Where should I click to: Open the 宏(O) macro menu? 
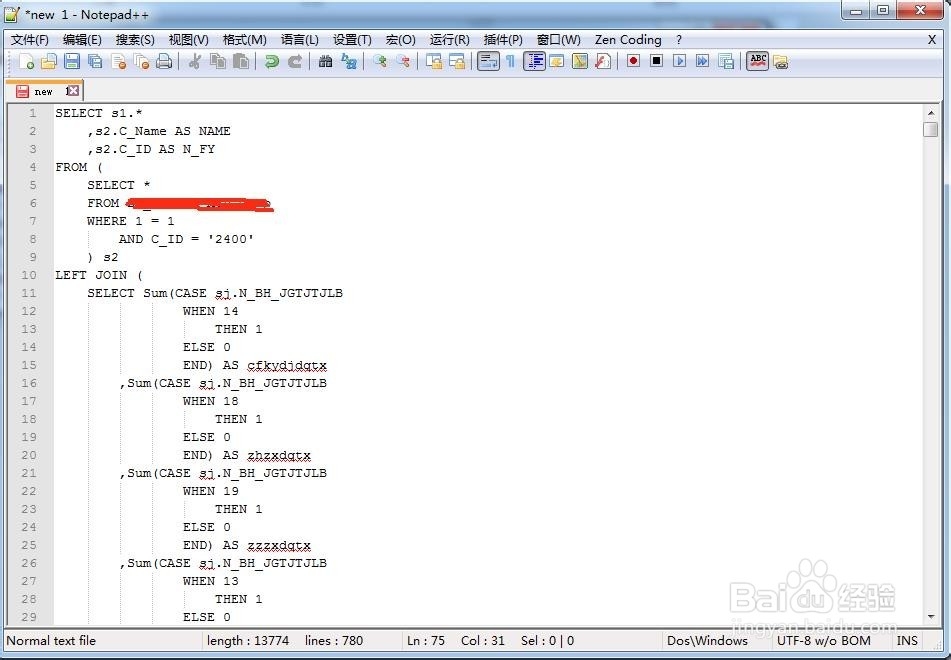click(x=399, y=40)
